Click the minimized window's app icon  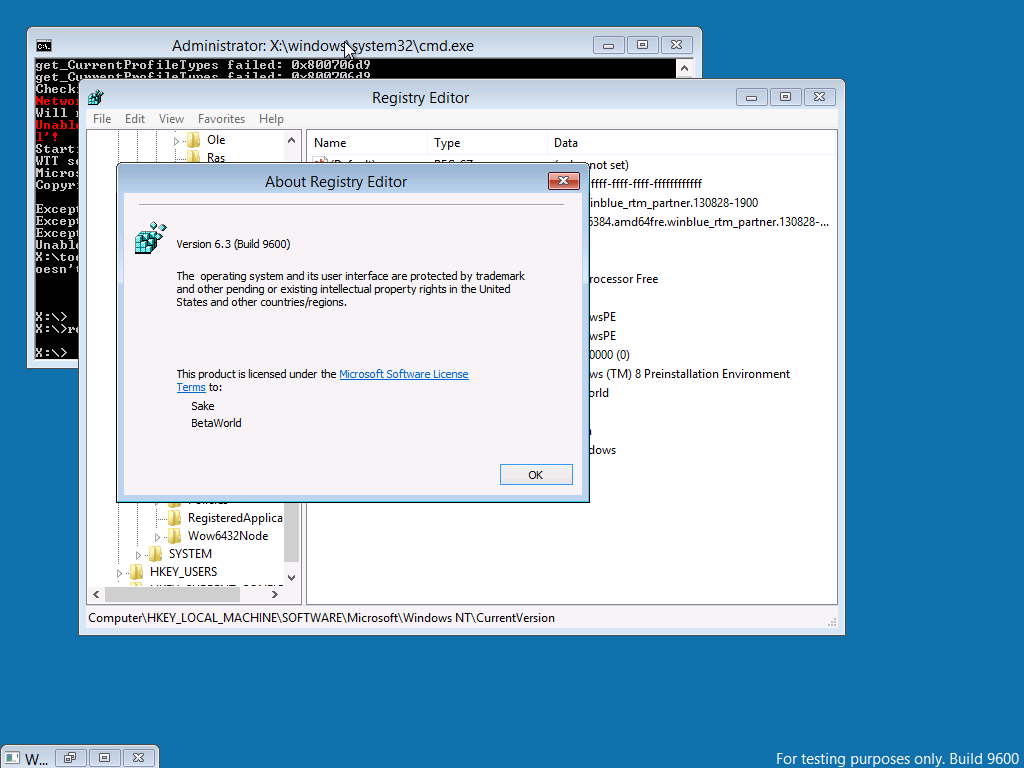point(12,758)
